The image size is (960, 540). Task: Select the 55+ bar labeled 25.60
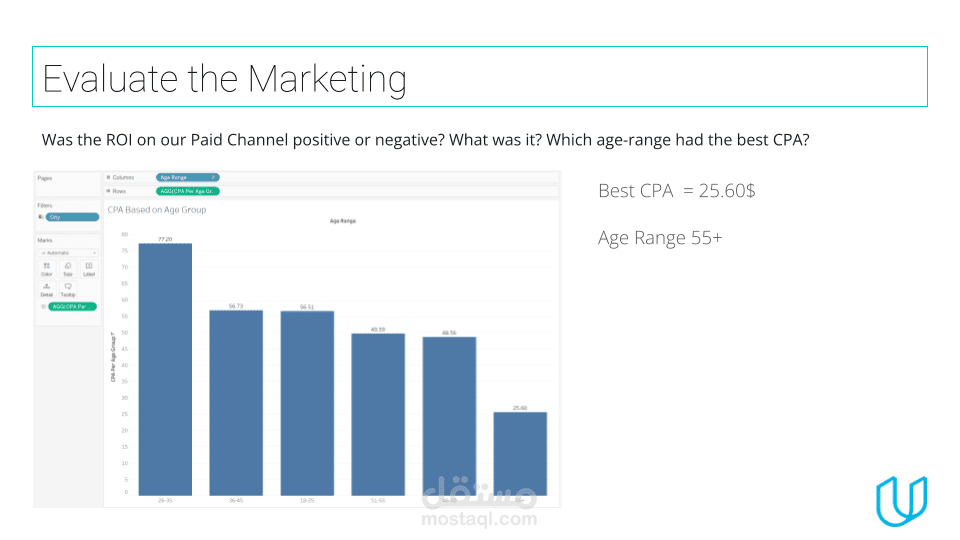click(520, 454)
